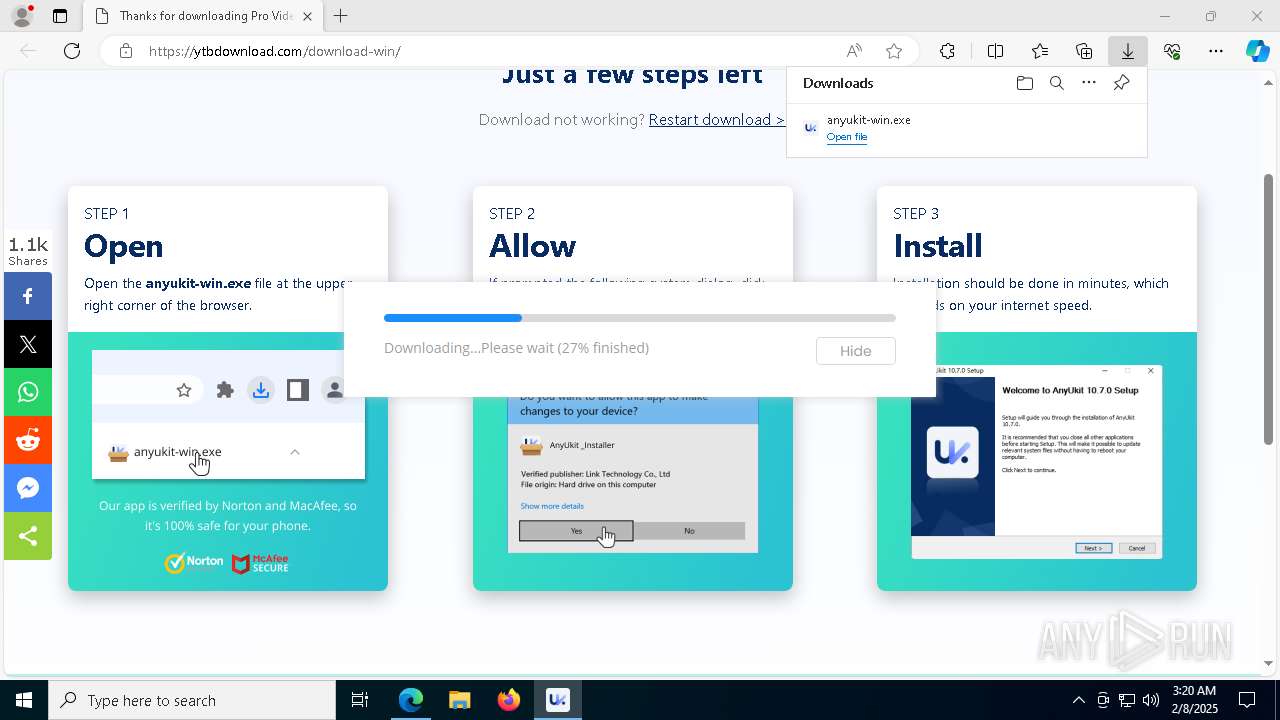Open Task View from the taskbar
The image size is (1280, 720).
pyautogui.click(x=360, y=700)
